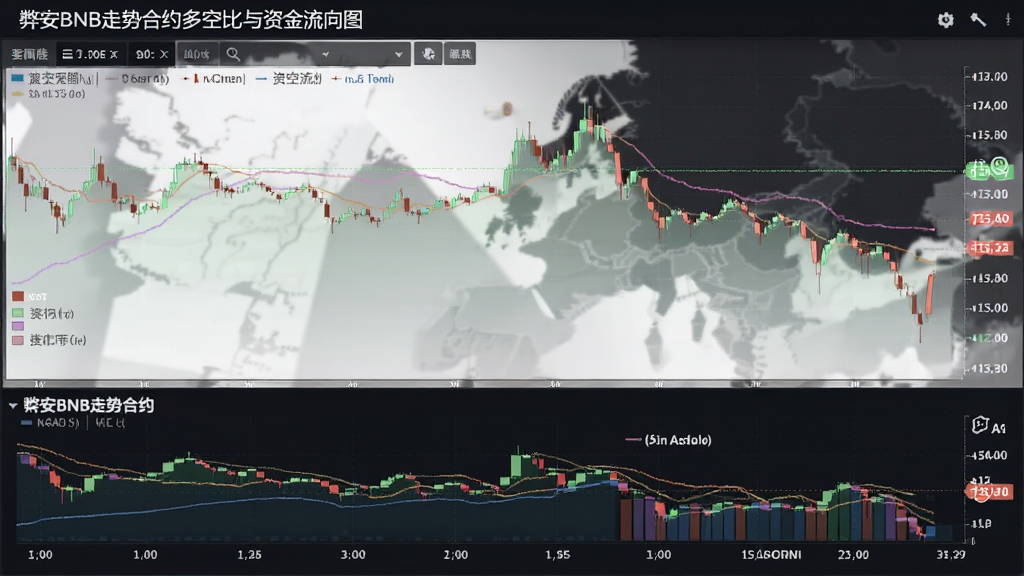The height and width of the screenshot is (576, 1024).
Task: Click the page title 弊安BNB走势合约多空比与资金流向图
Action: point(191,20)
